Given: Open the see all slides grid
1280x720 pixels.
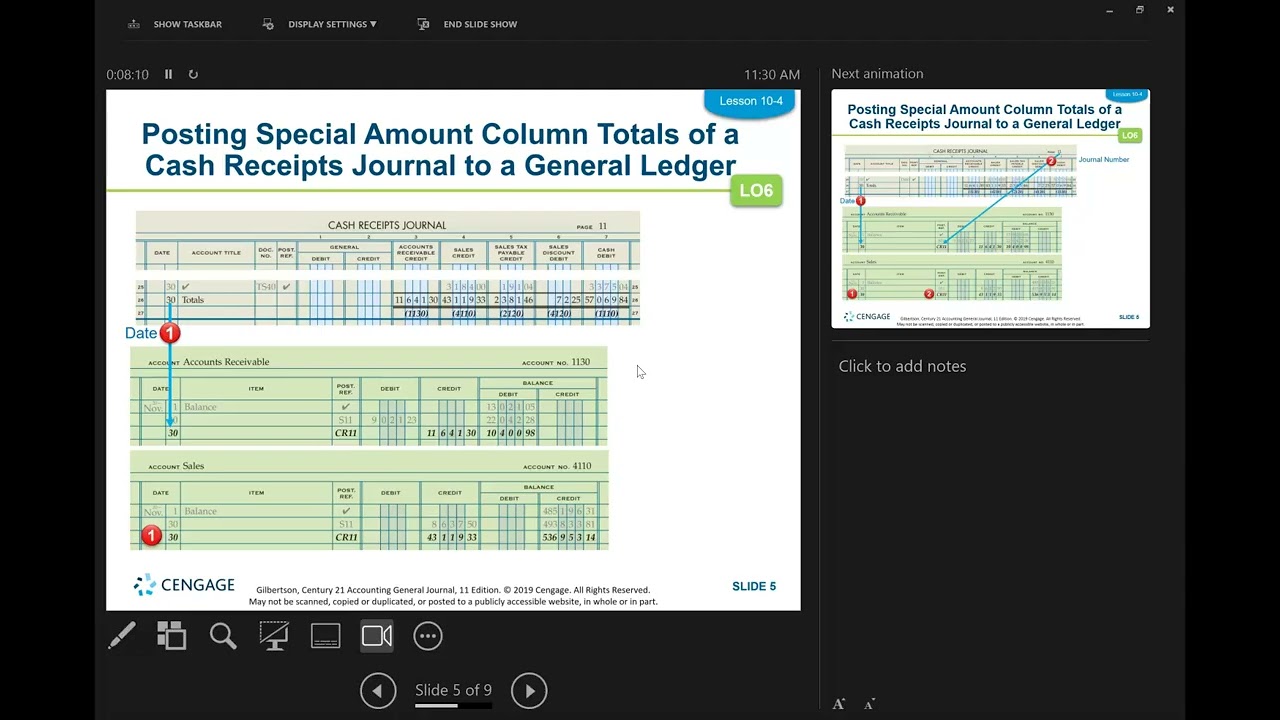Looking at the screenshot, I should click(172, 636).
